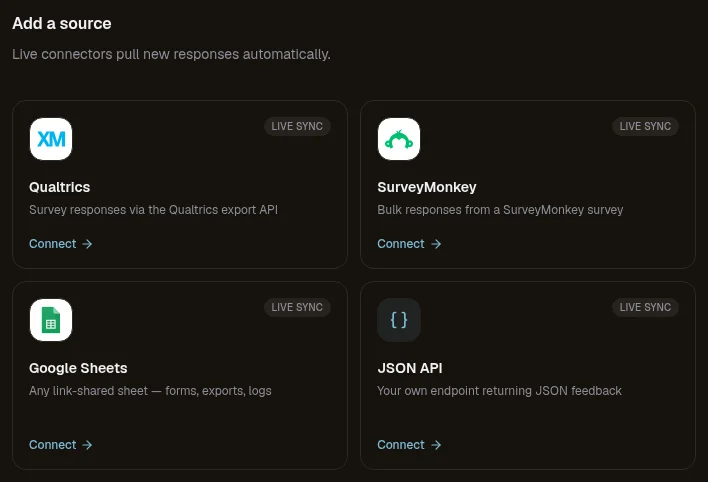Click the SurveyMonkey green logo icon
The width and height of the screenshot is (708, 482).
tap(399, 139)
